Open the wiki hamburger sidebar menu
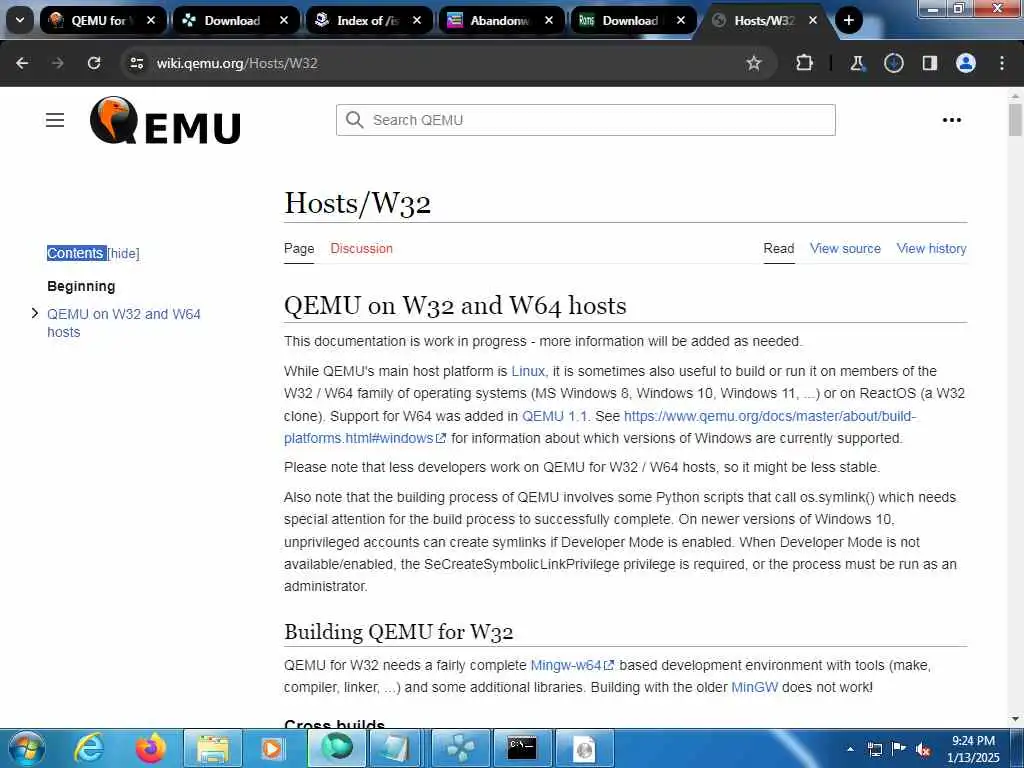This screenshot has height=768, width=1024. pyautogui.click(x=55, y=120)
